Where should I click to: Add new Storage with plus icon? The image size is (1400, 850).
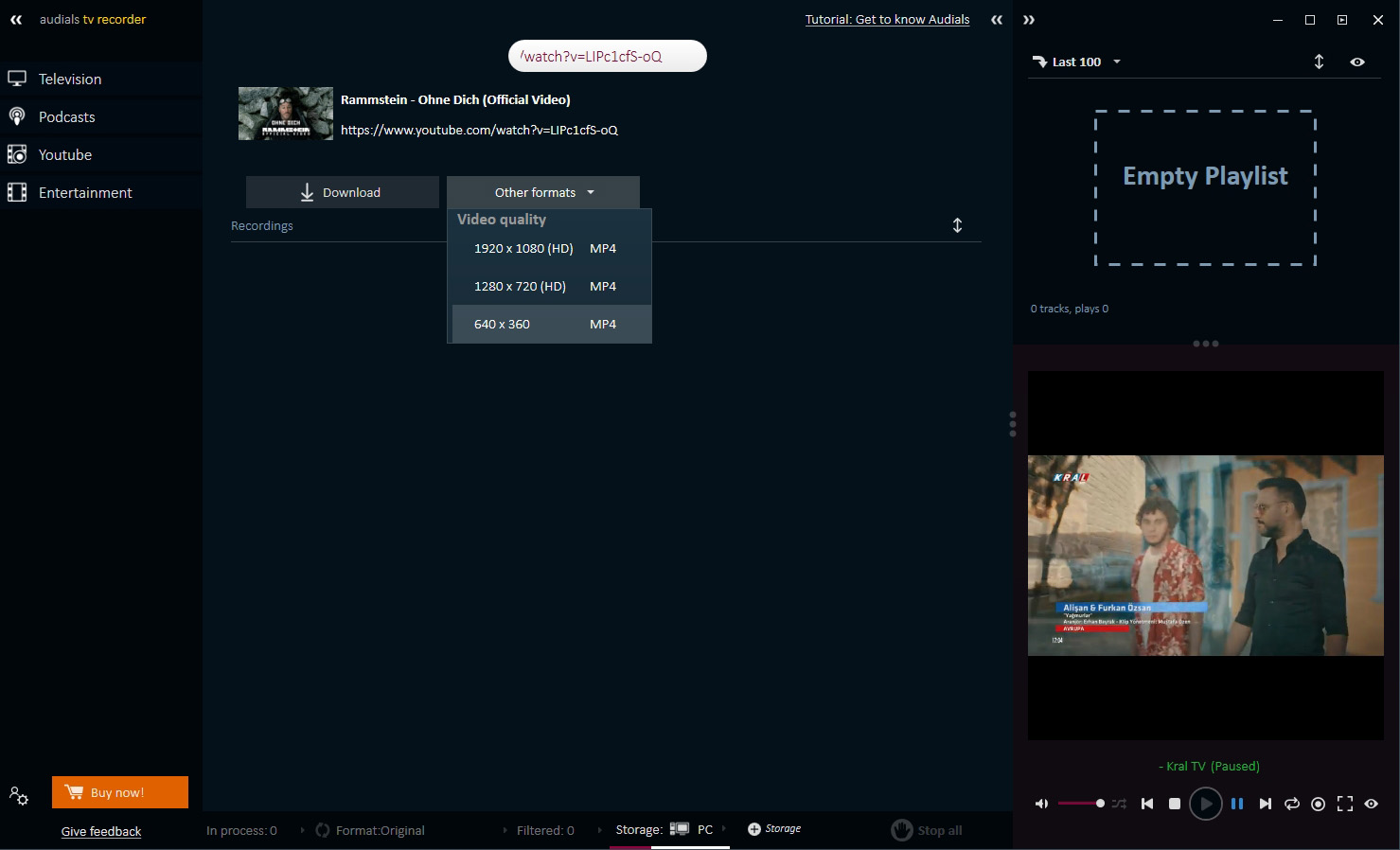click(774, 828)
